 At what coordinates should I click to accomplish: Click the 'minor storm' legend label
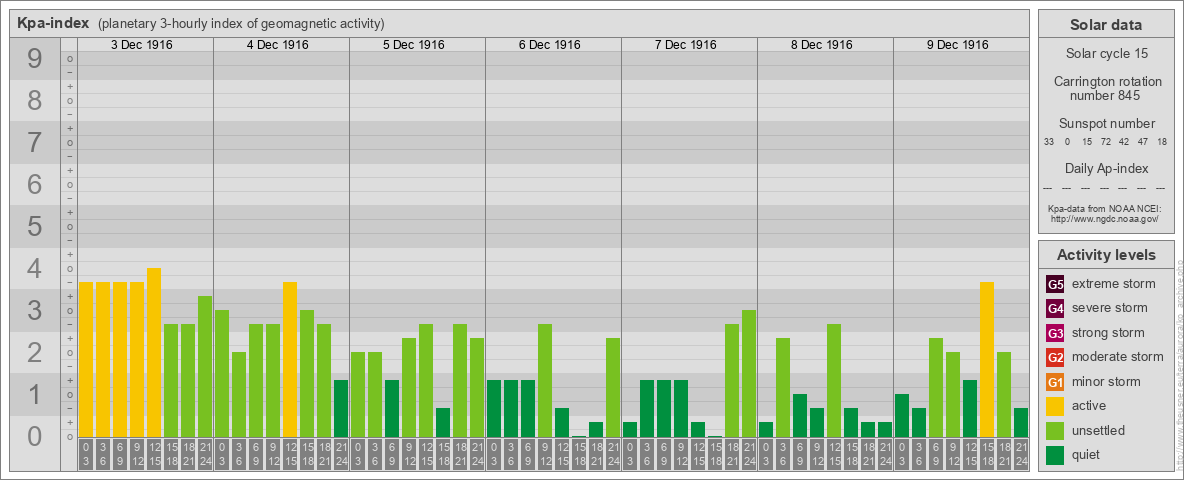tap(1107, 382)
